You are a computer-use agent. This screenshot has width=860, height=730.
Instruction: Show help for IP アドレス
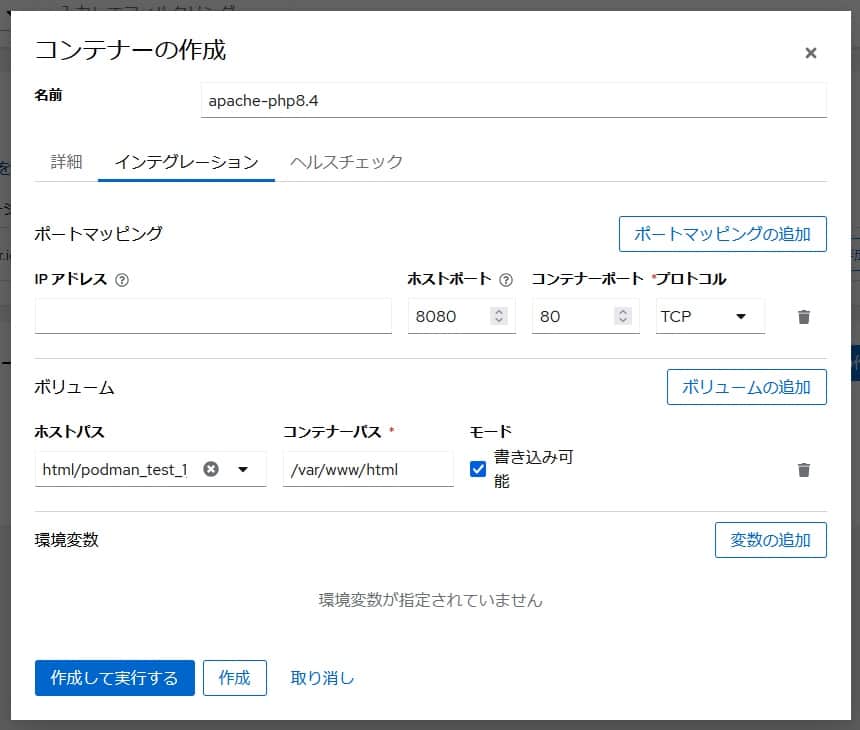[x=122, y=280]
